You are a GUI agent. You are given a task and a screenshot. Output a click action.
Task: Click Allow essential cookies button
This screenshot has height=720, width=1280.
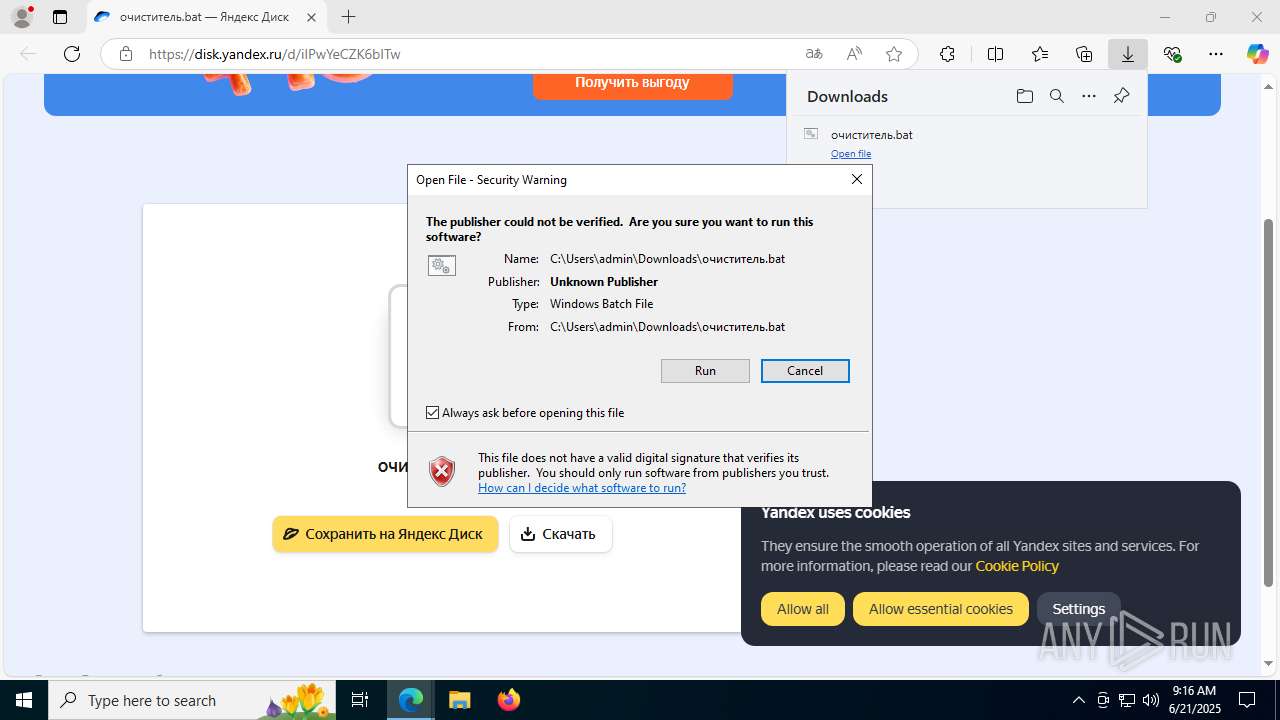(x=941, y=609)
